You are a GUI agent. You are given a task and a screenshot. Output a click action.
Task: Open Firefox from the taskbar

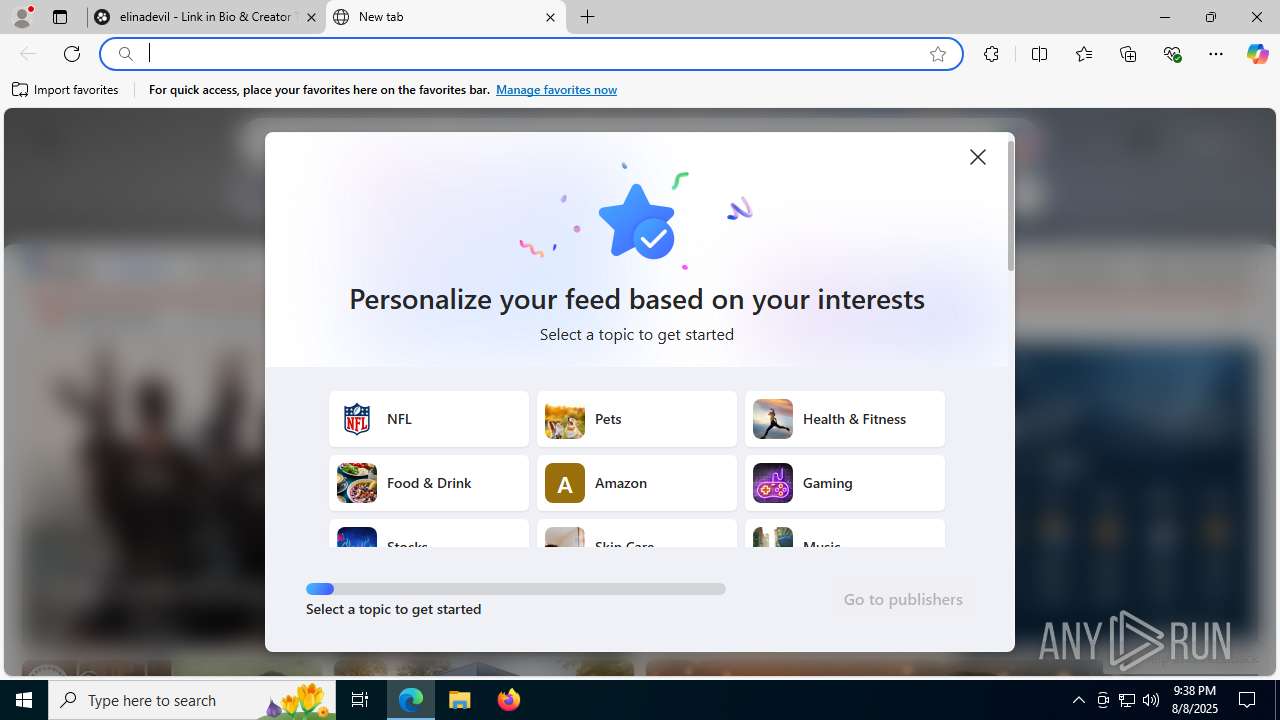[x=509, y=700]
